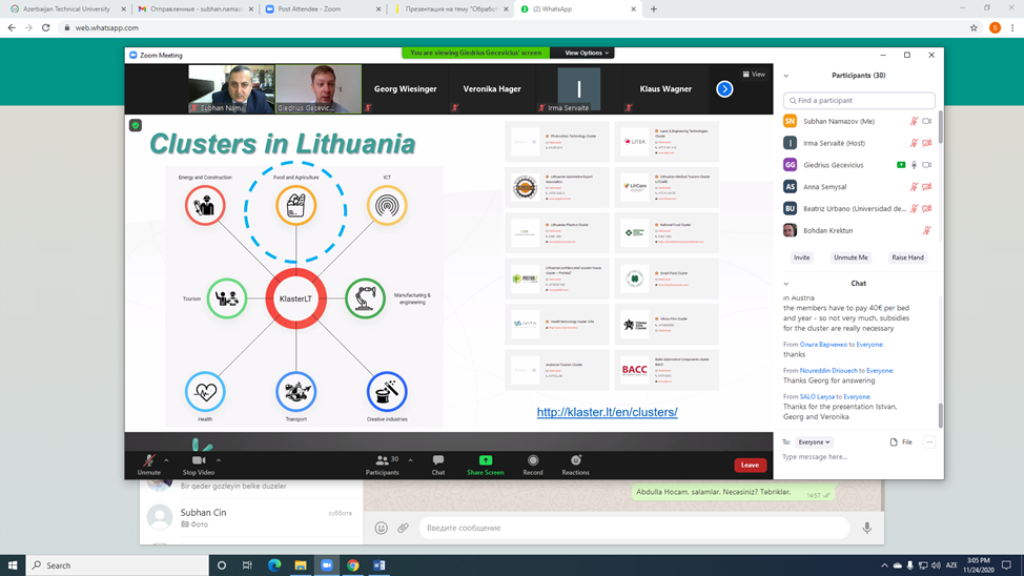
Task: Click Irma Servaitė's video off icon
Action: pyautogui.click(x=927, y=143)
